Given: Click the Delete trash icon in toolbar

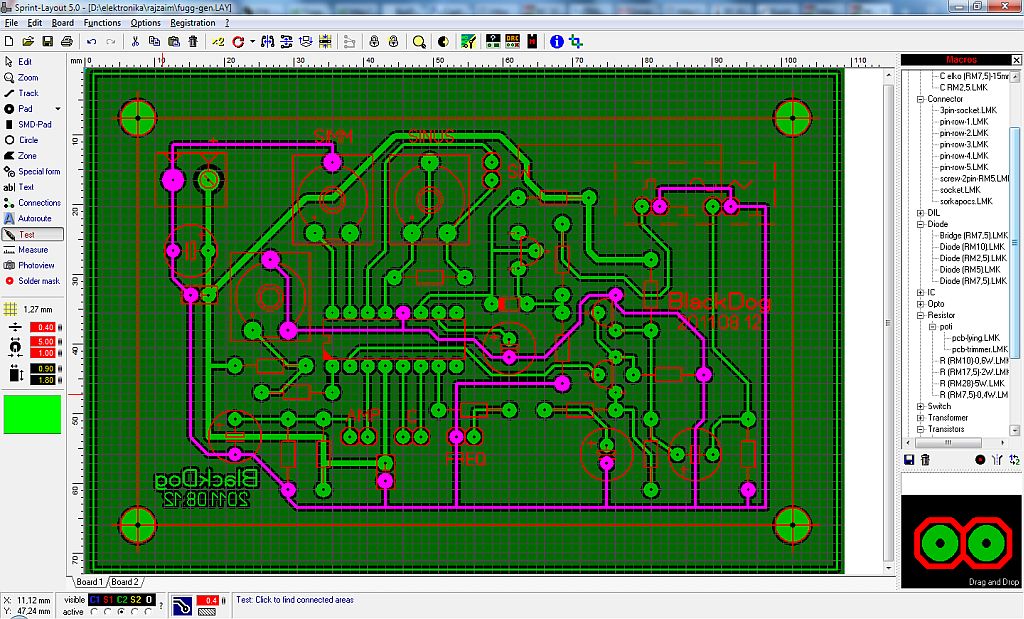Looking at the screenshot, I should point(193,42).
